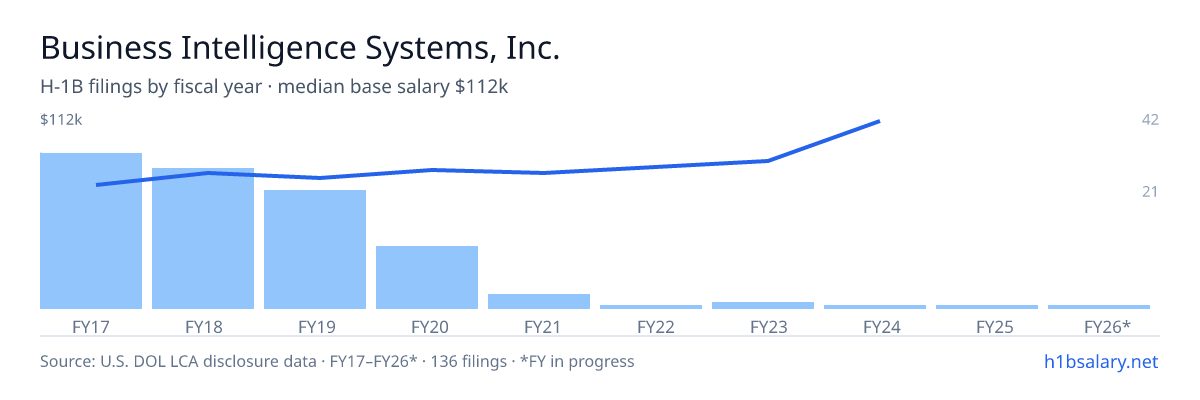Select the FY20 filings bar
The width and height of the screenshot is (1200, 400).
point(427,277)
